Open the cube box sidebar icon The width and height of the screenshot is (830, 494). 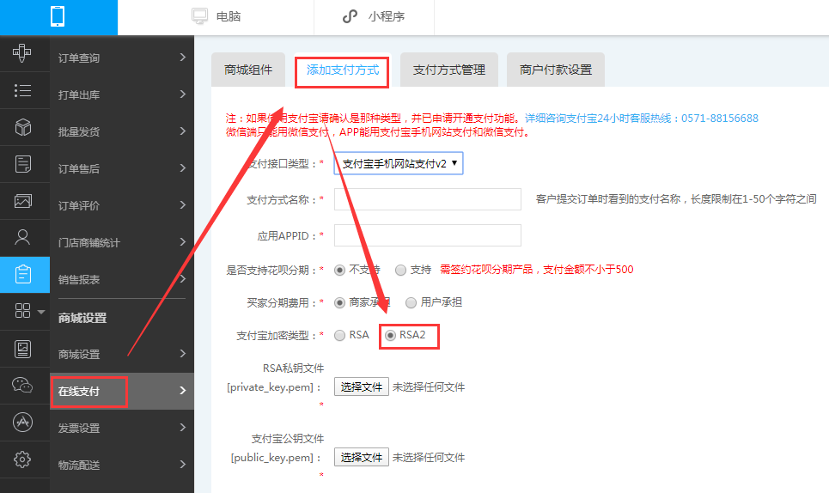[x=23, y=127]
